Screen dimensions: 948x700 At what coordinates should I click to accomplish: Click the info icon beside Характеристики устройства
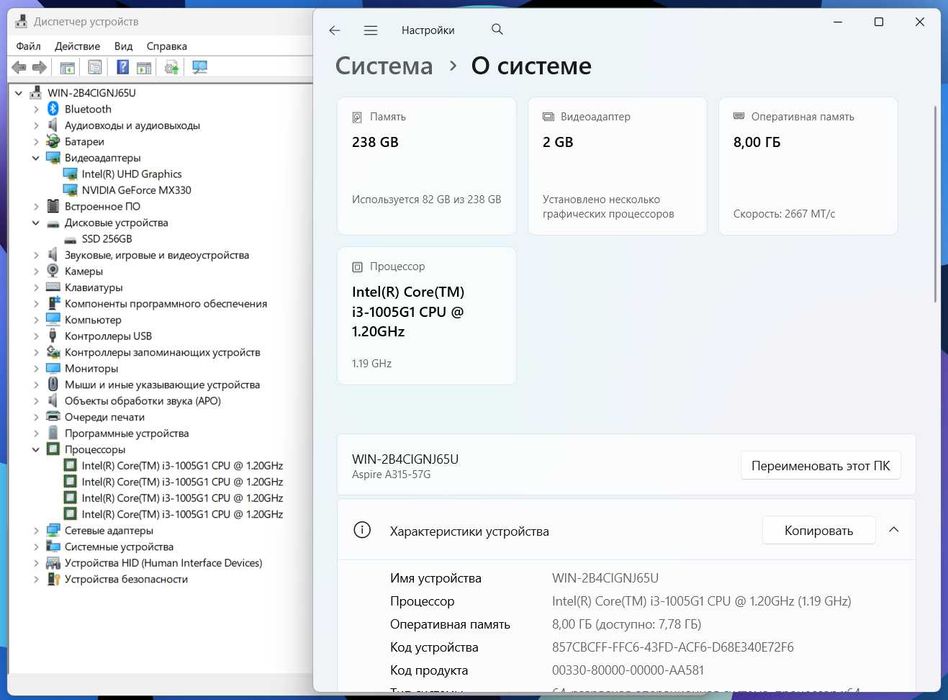(362, 530)
